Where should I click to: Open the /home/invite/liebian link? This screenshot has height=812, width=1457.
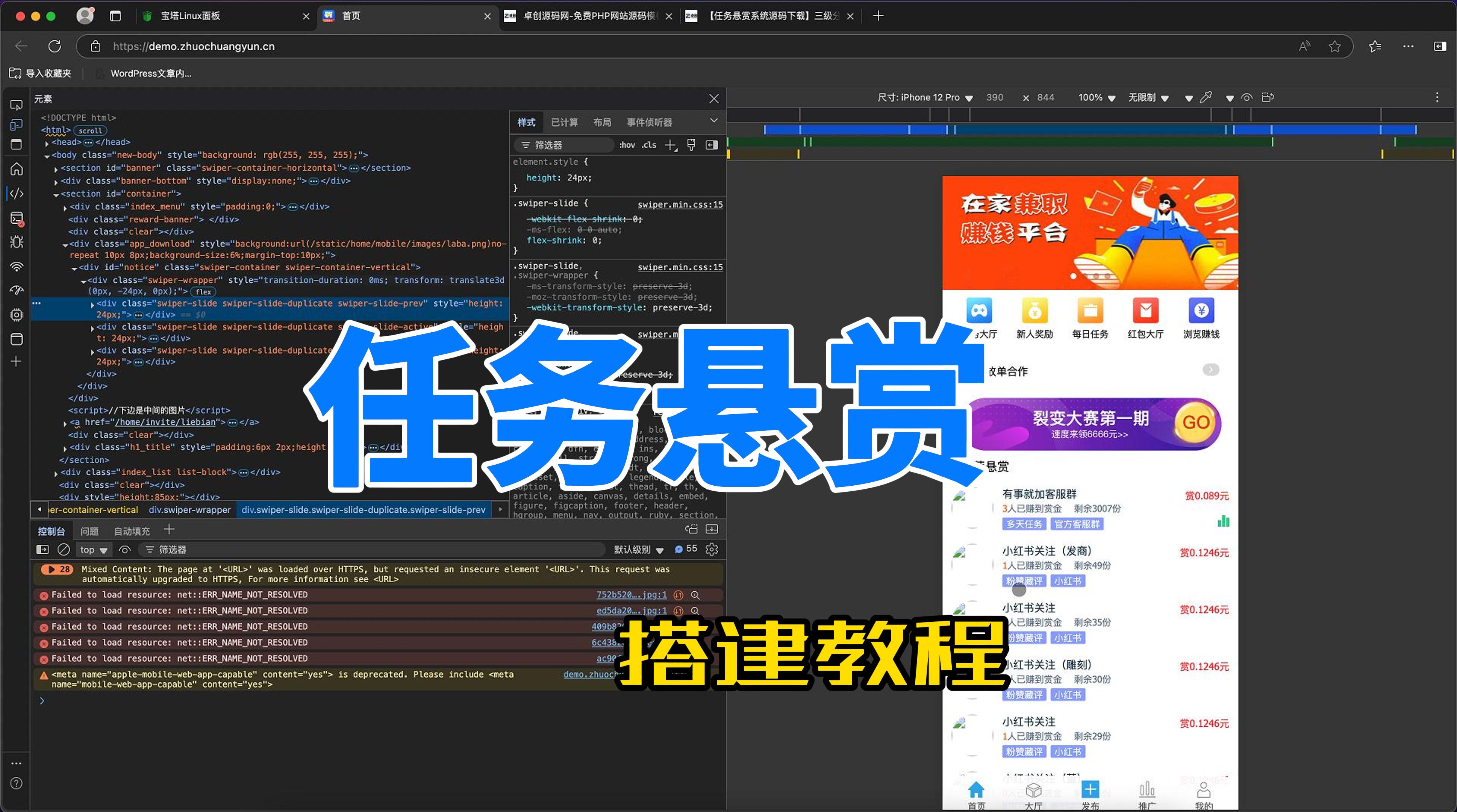coord(165,423)
